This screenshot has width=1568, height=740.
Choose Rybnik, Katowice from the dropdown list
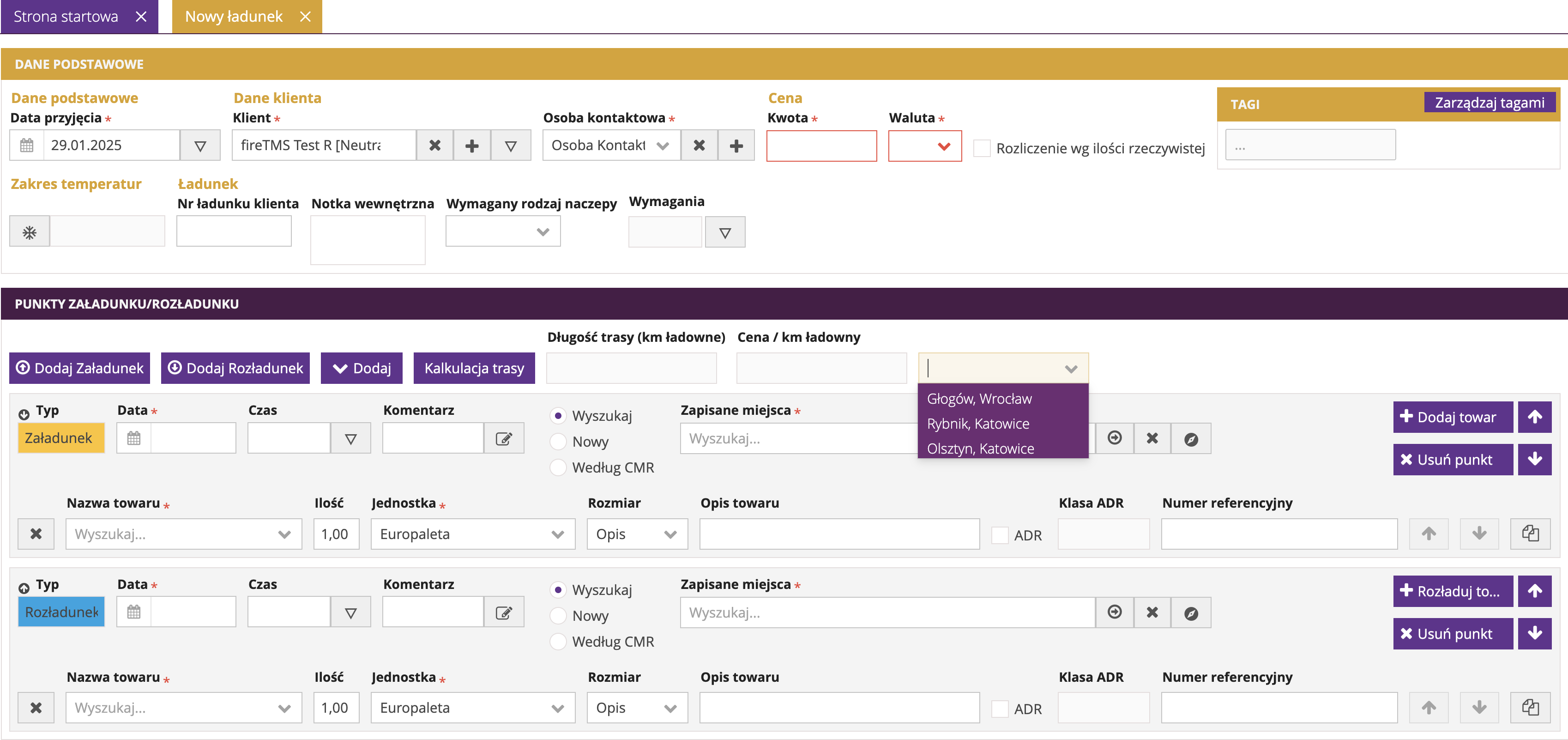click(x=977, y=423)
